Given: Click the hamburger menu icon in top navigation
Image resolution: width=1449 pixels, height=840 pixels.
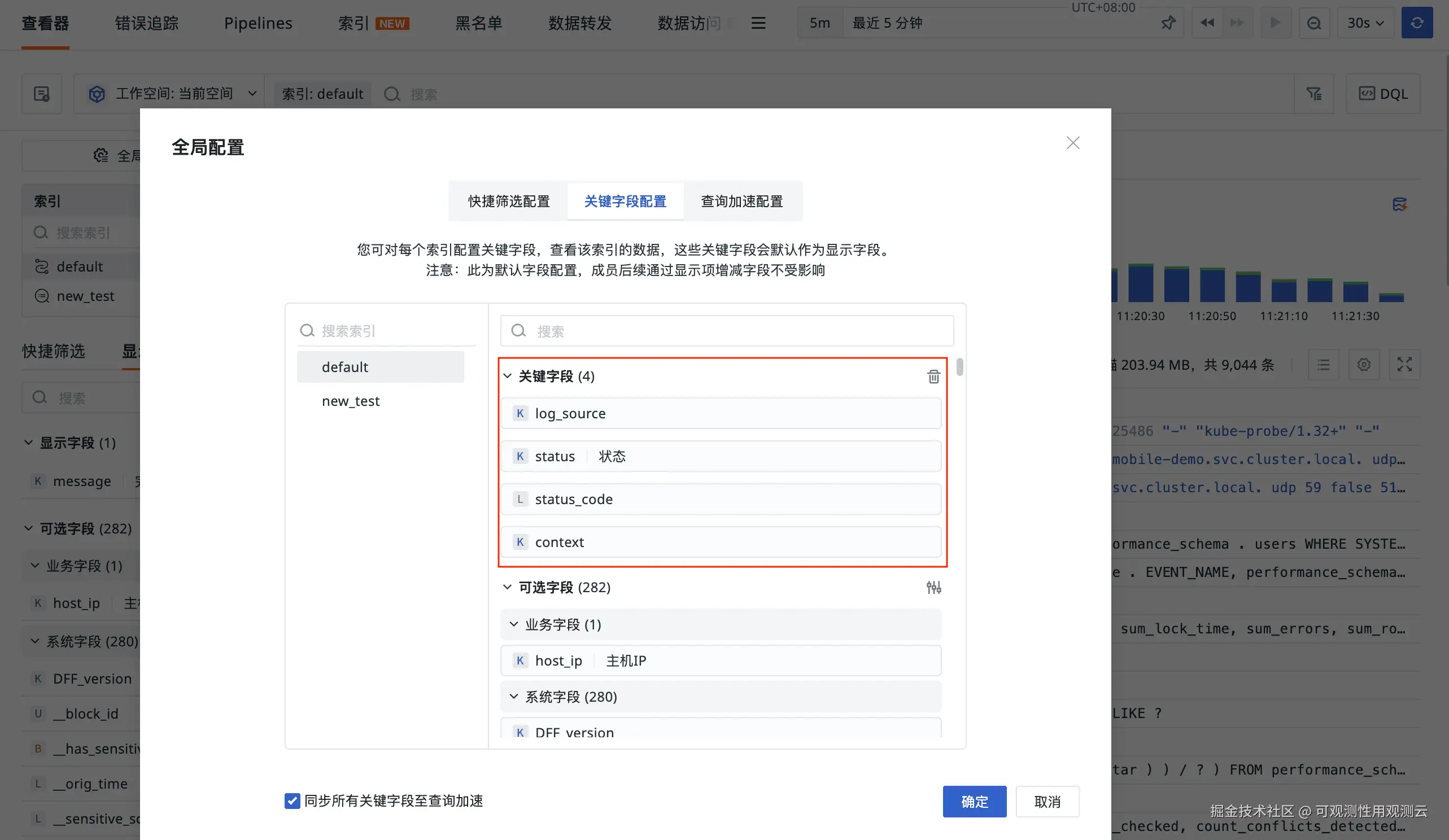Looking at the screenshot, I should pyautogui.click(x=758, y=23).
